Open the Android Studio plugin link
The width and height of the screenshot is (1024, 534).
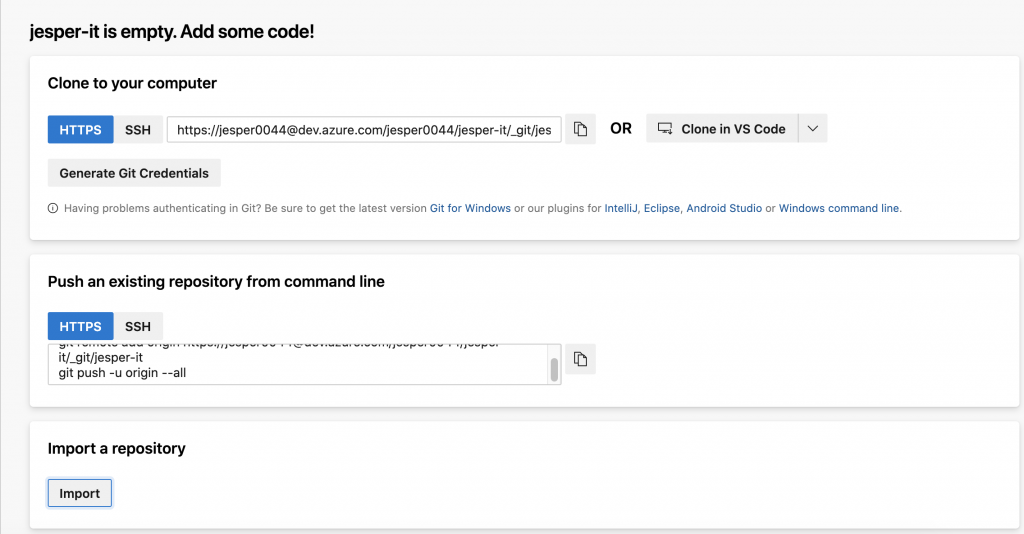(x=724, y=208)
